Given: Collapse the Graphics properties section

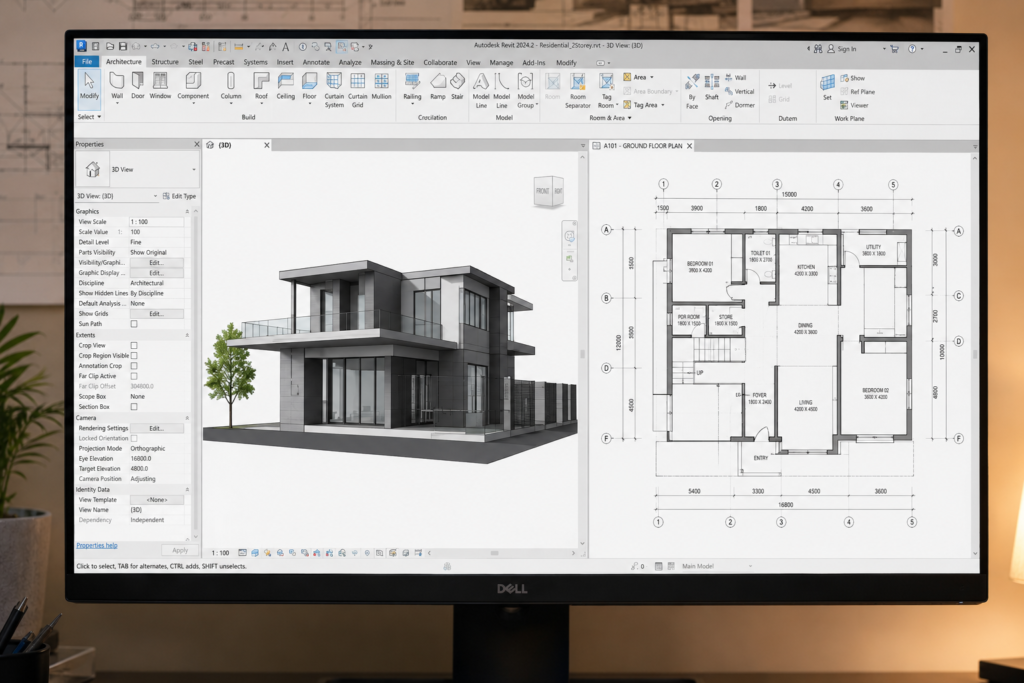Looking at the screenshot, I should tap(187, 212).
